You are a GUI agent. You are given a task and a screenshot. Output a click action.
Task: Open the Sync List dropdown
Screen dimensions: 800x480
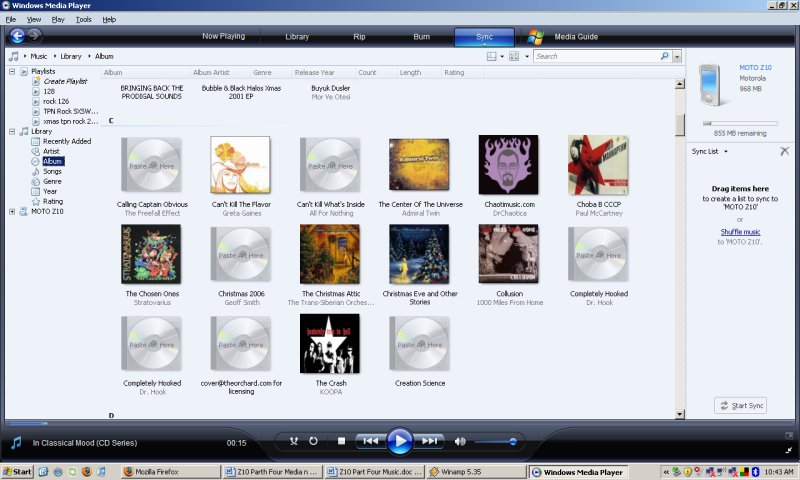point(710,151)
